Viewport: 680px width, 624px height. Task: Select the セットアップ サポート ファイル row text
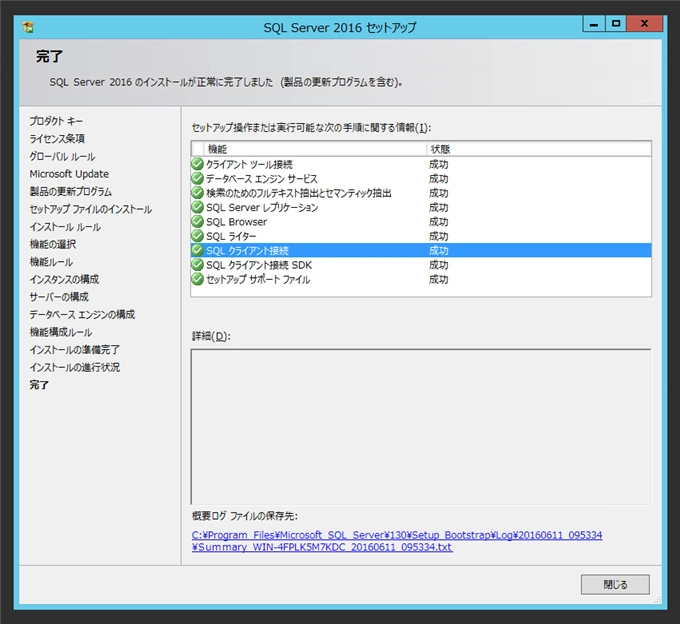coord(258,279)
